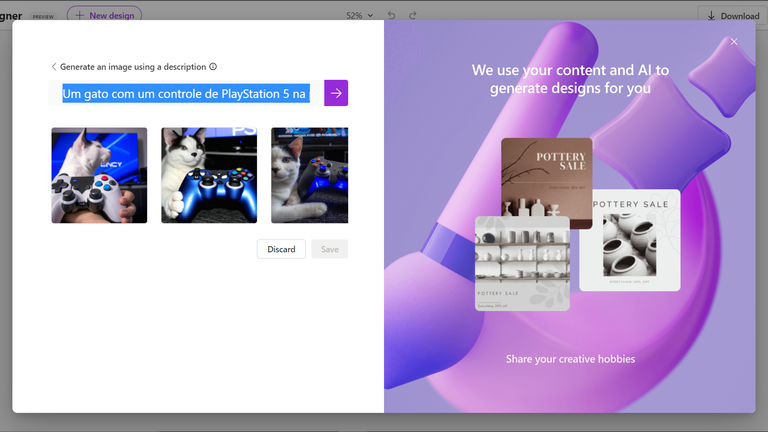The height and width of the screenshot is (432, 768).
Task: Click the grey Pottery Sale shelf design card
Action: coord(522,264)
